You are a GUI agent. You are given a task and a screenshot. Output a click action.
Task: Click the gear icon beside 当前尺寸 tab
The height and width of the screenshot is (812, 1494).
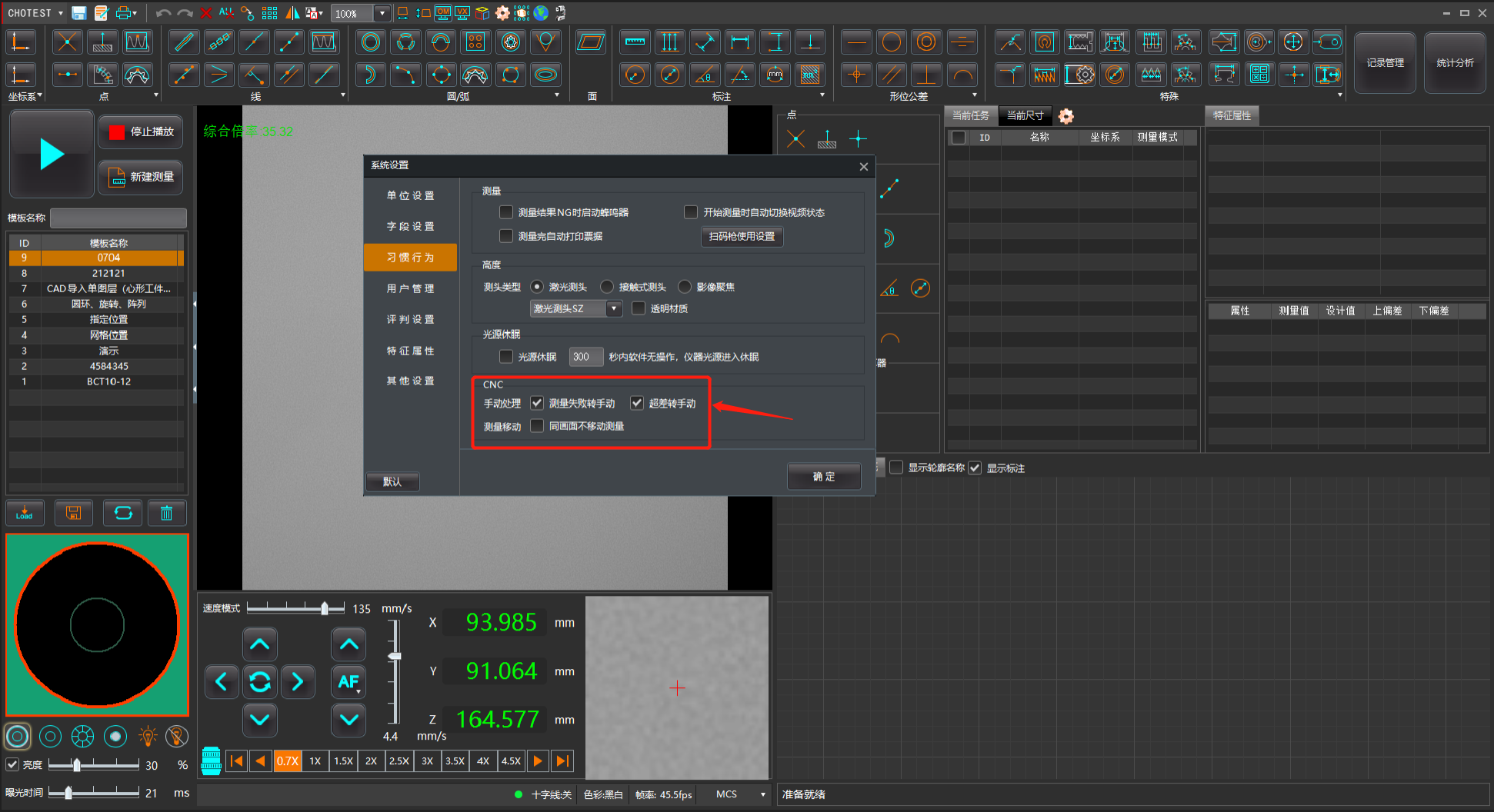click(x=1065, y=116)
